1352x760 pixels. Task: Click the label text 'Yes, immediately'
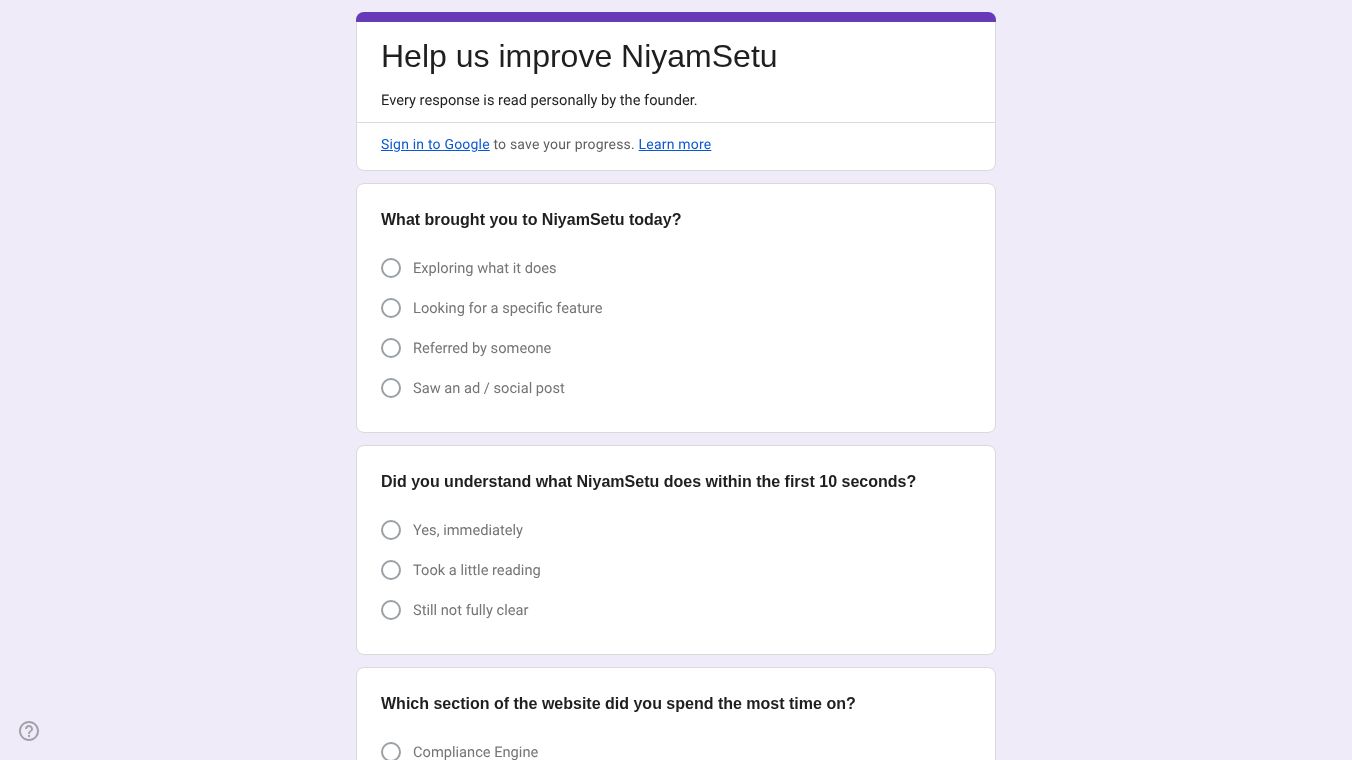[468, 530]
